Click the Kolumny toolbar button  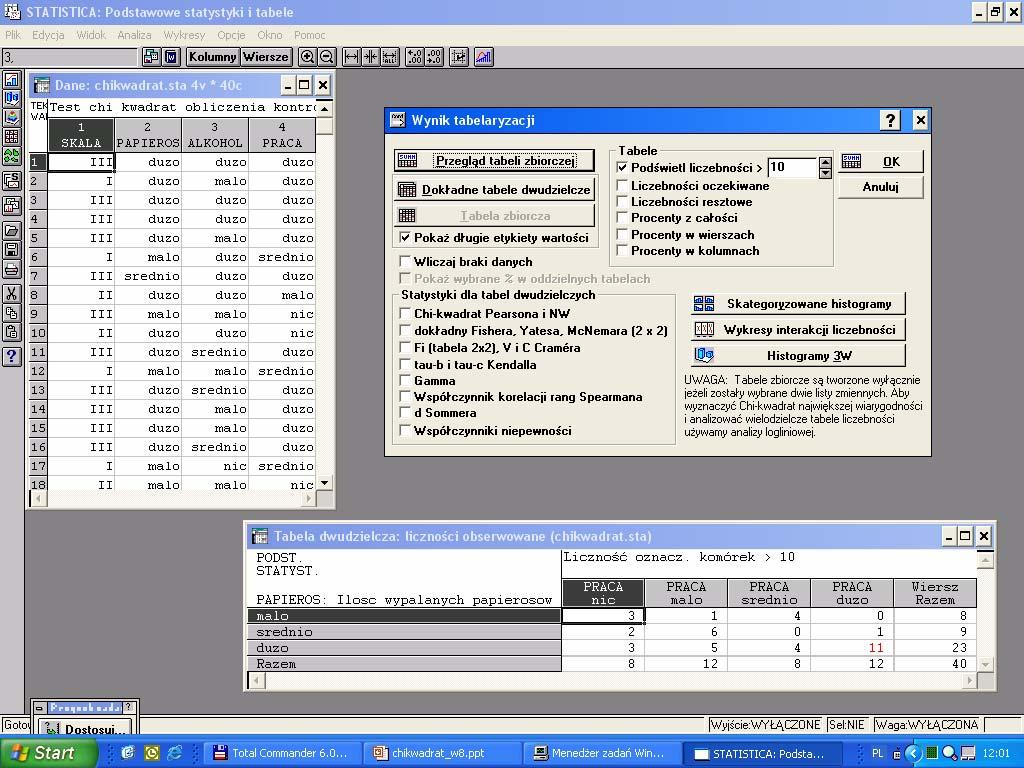(x=212, y=57)
